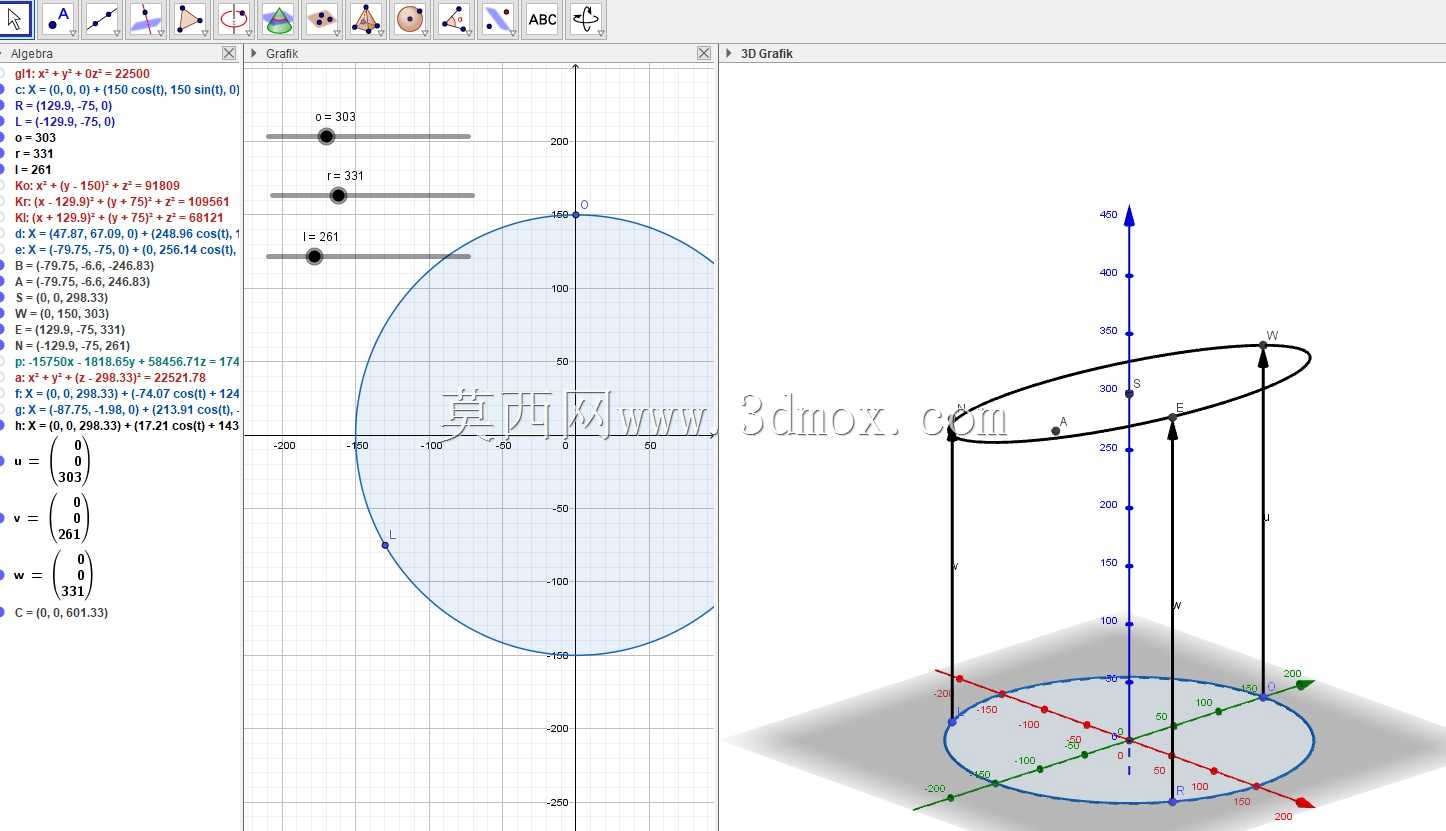Toggle visibility of point S
Screen dimensions: 1446x831
click(3, 297)
